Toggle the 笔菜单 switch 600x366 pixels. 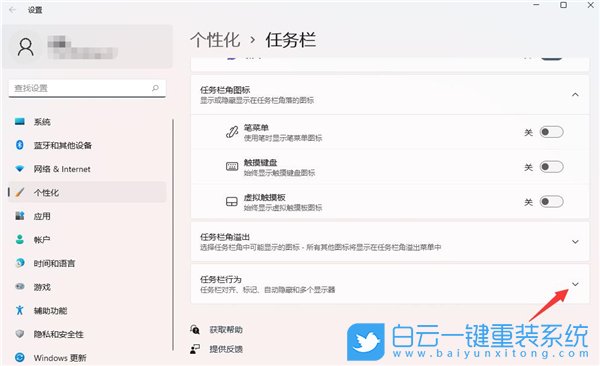(x=551, y=132)
